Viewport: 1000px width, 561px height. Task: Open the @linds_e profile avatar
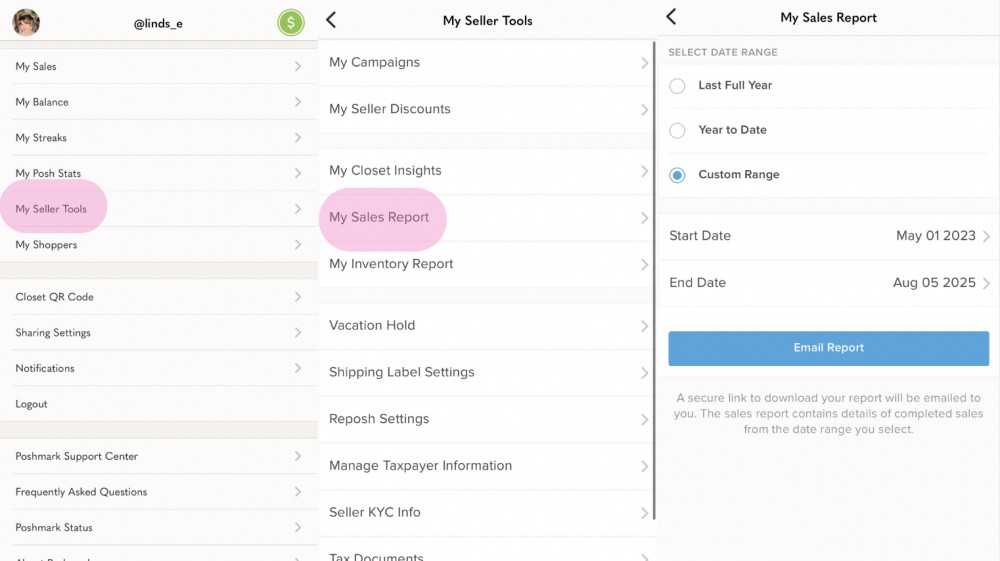[x=26, y=22]
